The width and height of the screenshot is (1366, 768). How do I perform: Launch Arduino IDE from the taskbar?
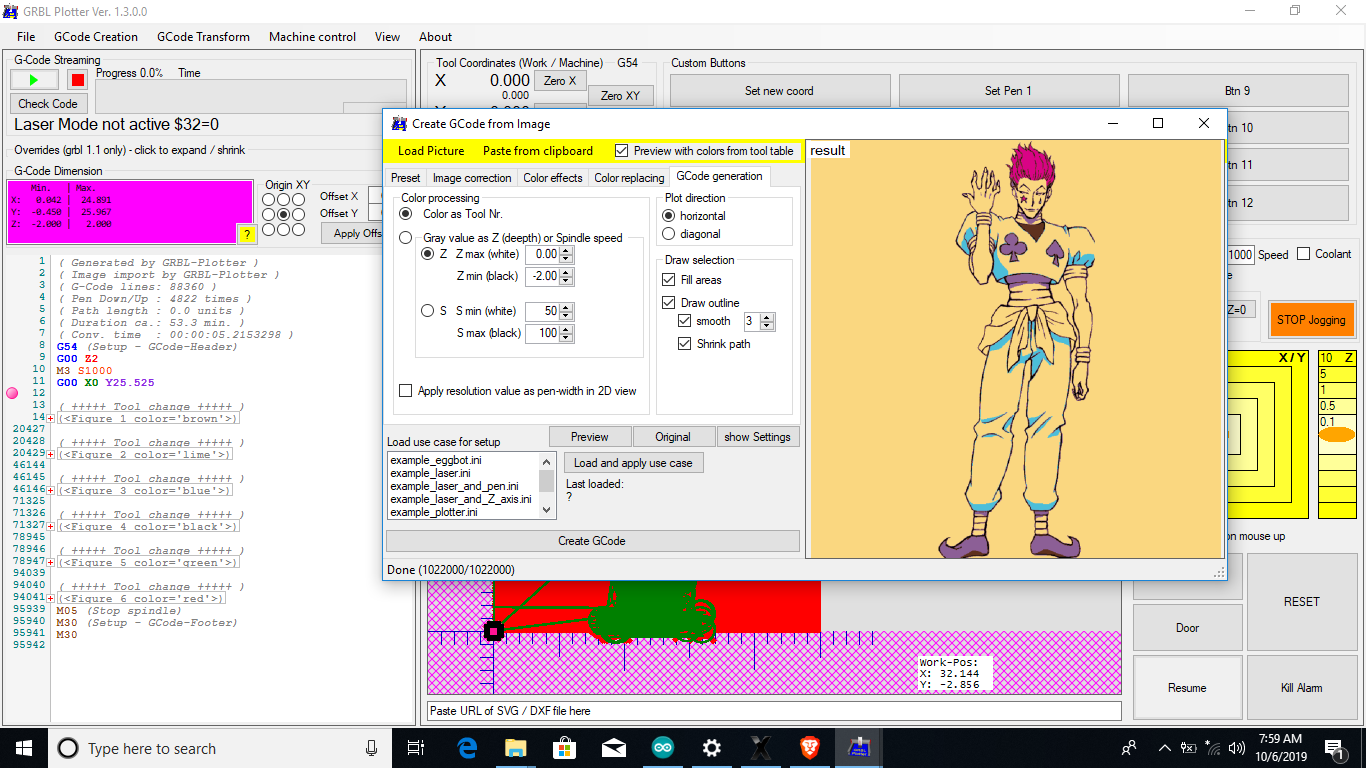pos(663,748)
